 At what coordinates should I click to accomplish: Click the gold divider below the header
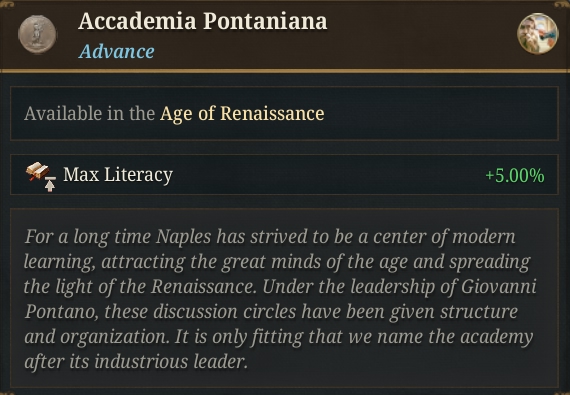[285, 71]
